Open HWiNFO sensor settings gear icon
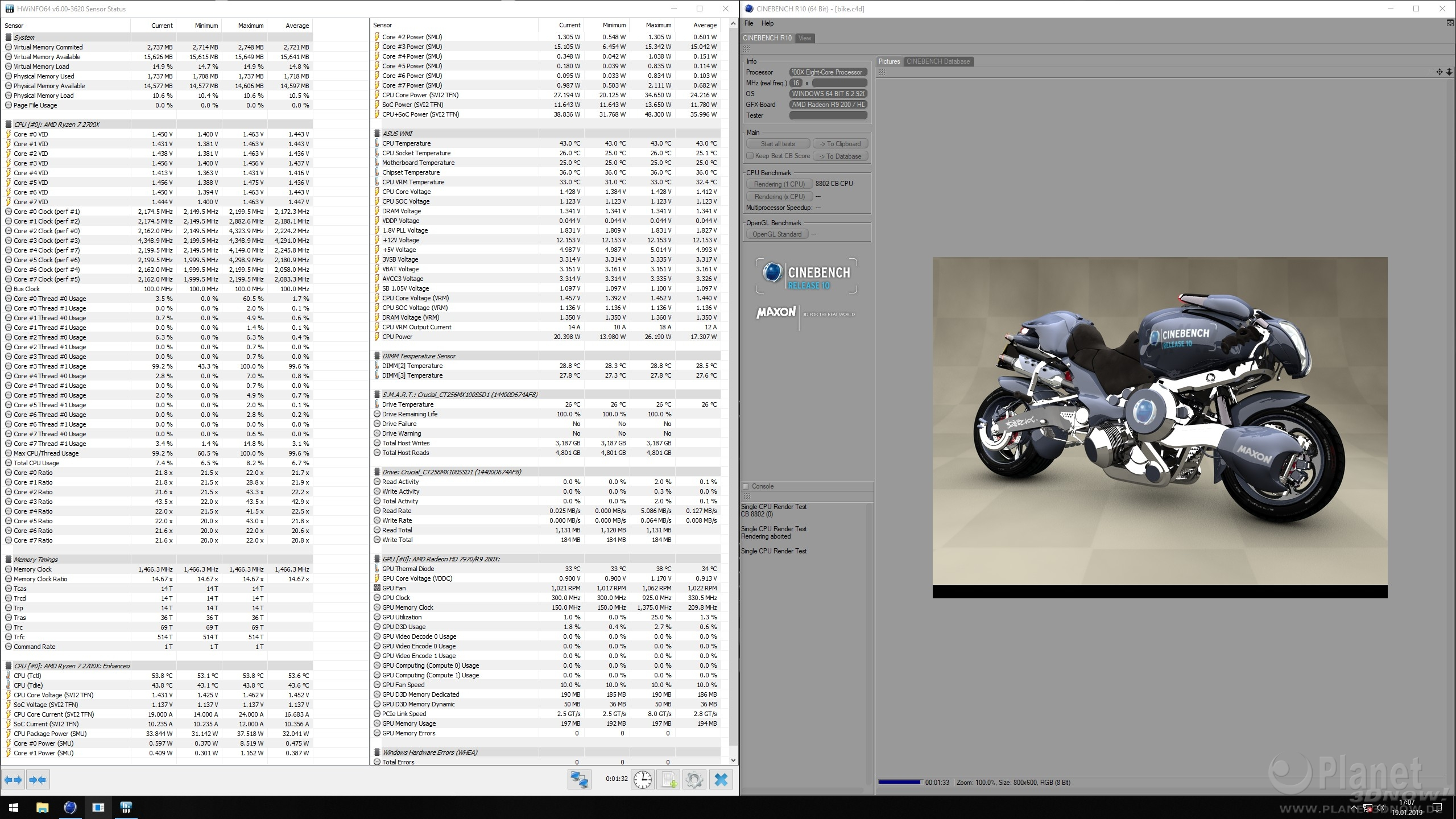Viewport: 1456px width, 819px height. tap(694, 780)
